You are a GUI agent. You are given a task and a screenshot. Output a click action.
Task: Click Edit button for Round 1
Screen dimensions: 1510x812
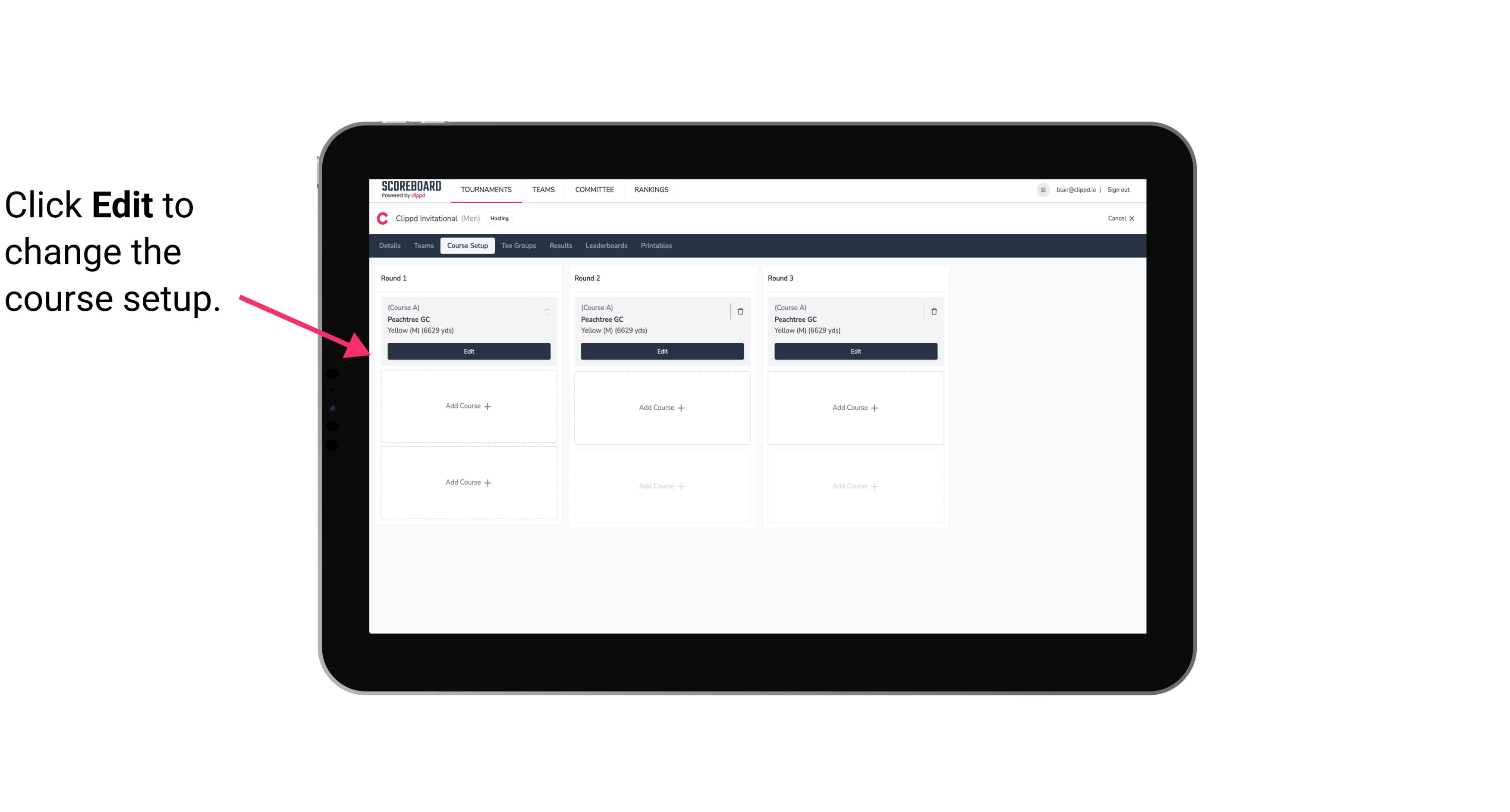(468, 351)
